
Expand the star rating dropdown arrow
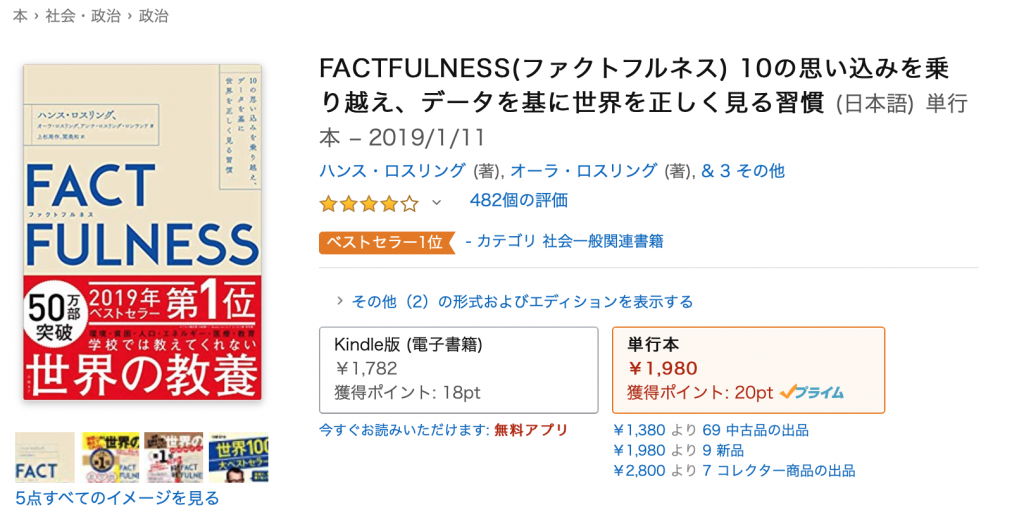[437, 202]
